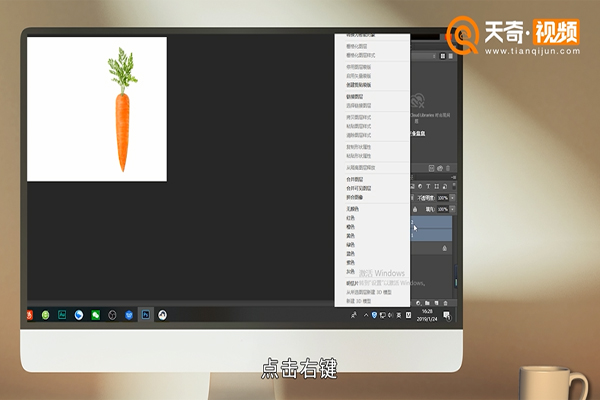Choose 合并图层 from context menu

point(355,180)
